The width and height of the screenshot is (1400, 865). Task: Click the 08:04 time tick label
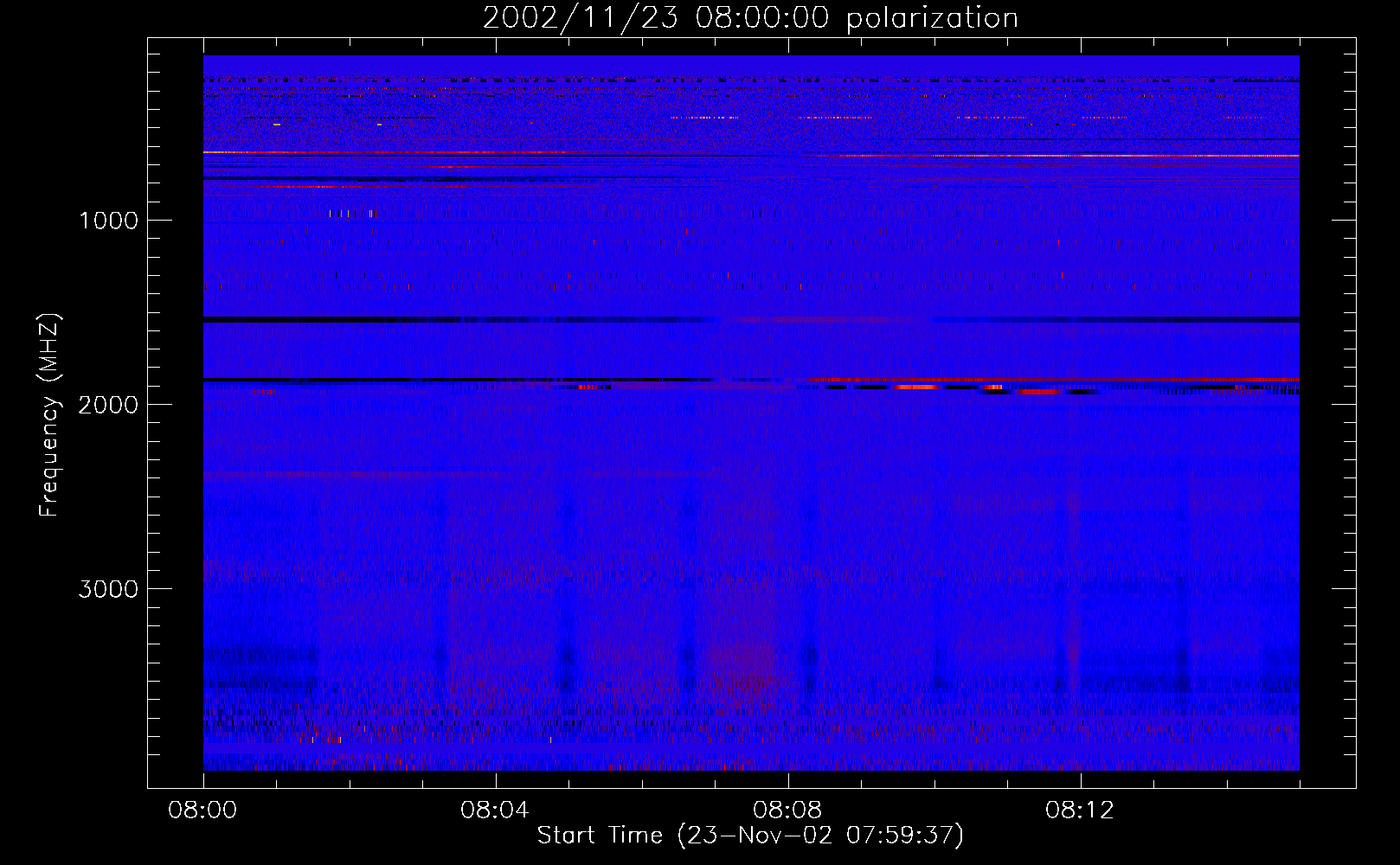pos(495,811)
